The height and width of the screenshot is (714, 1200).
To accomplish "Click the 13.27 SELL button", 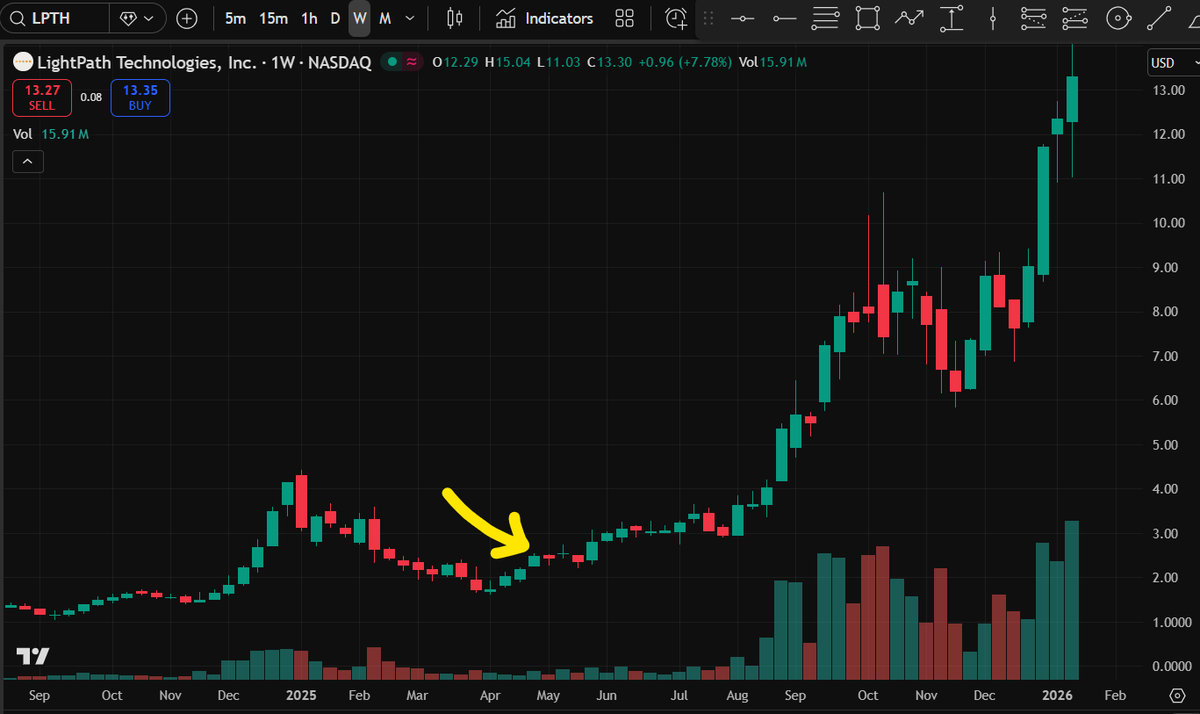I will click(x=42, y=97).
